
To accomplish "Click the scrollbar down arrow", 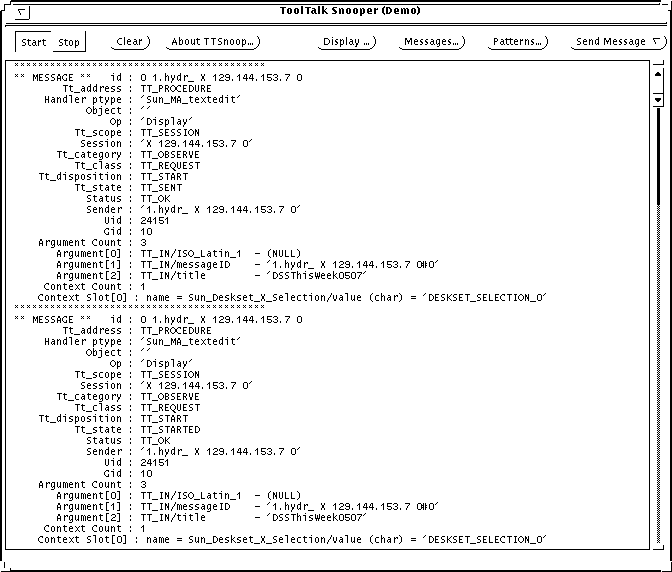I will 657,99.
